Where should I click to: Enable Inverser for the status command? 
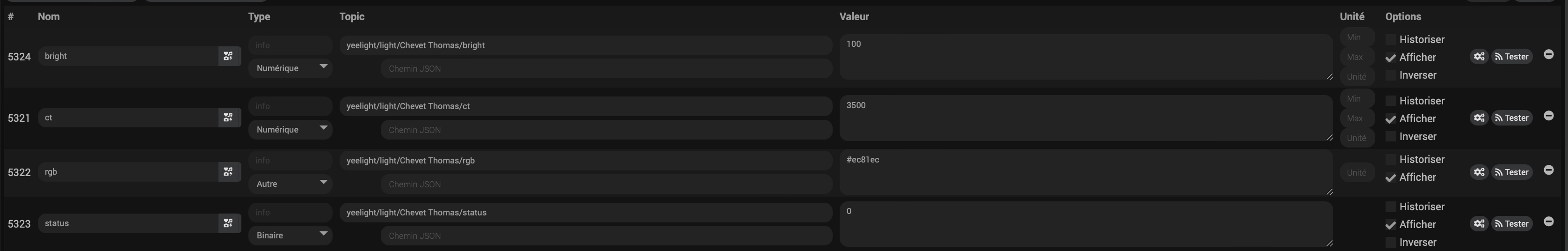pyautogui.click(x=1391, y=243)
